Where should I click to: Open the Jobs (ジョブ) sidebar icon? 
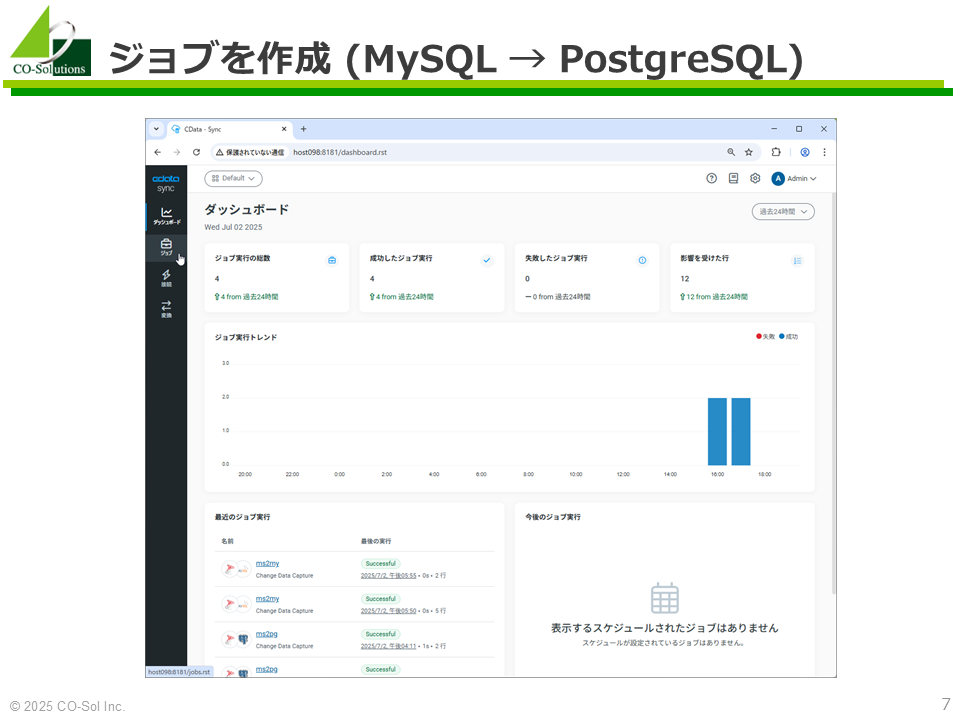point(167,247)
